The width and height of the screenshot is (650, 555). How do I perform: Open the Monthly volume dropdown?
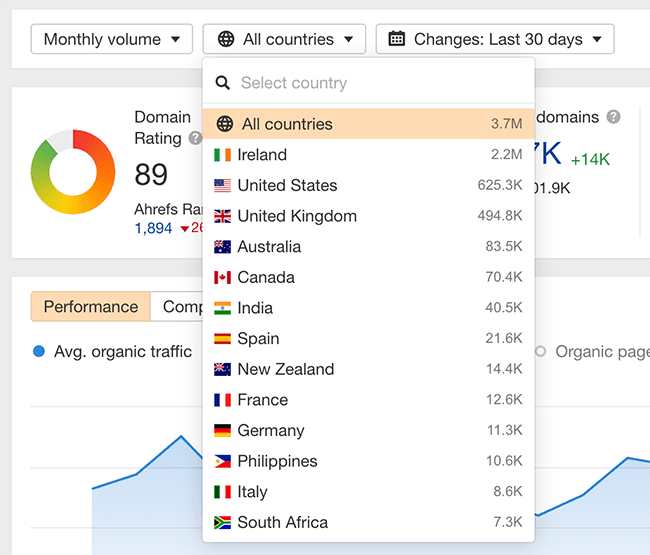(x=112, y=39)
